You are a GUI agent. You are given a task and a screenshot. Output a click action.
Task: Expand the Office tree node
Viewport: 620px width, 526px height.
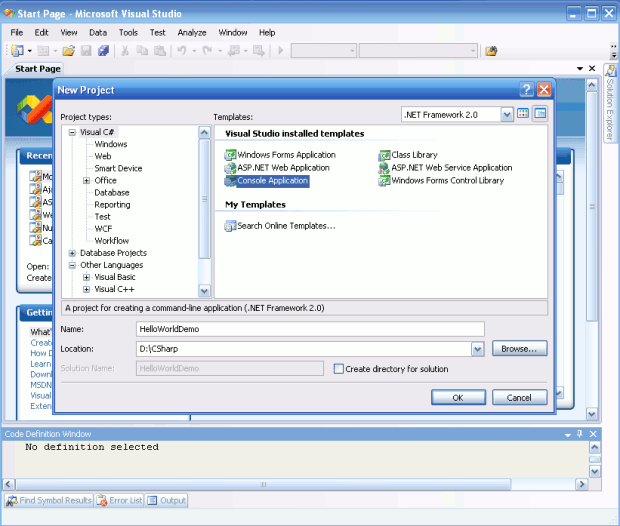(x=86, y=181)
